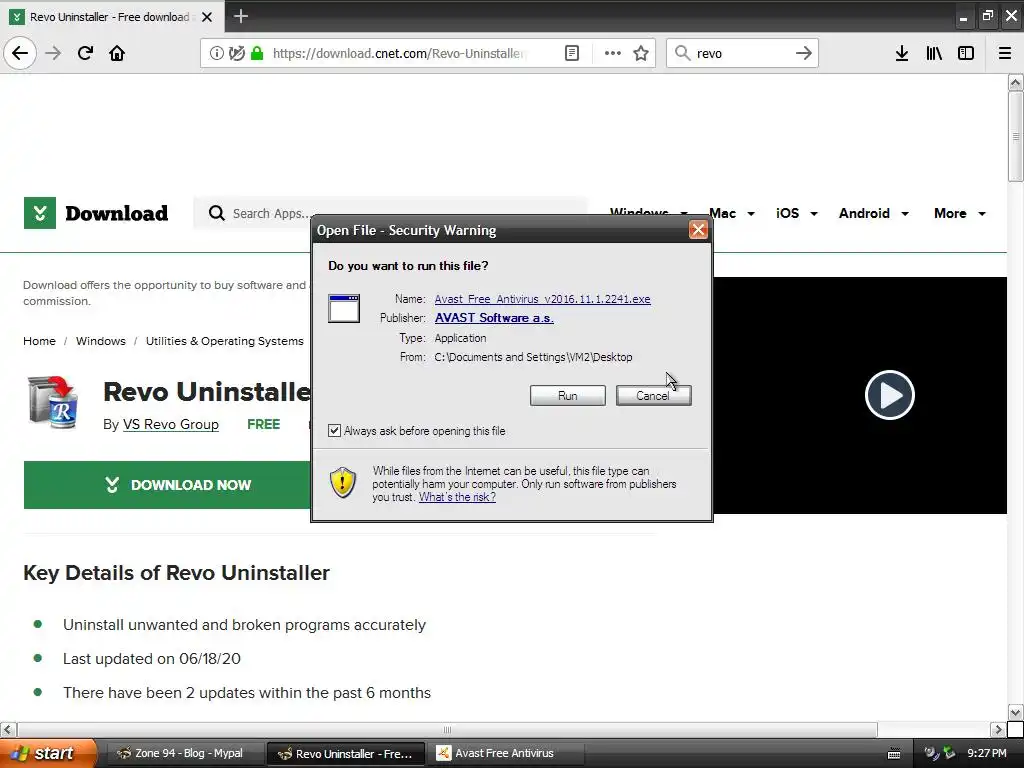Bookmark this page with star icon
This screenshot has height=768, width=1024.
click(641, 53)
